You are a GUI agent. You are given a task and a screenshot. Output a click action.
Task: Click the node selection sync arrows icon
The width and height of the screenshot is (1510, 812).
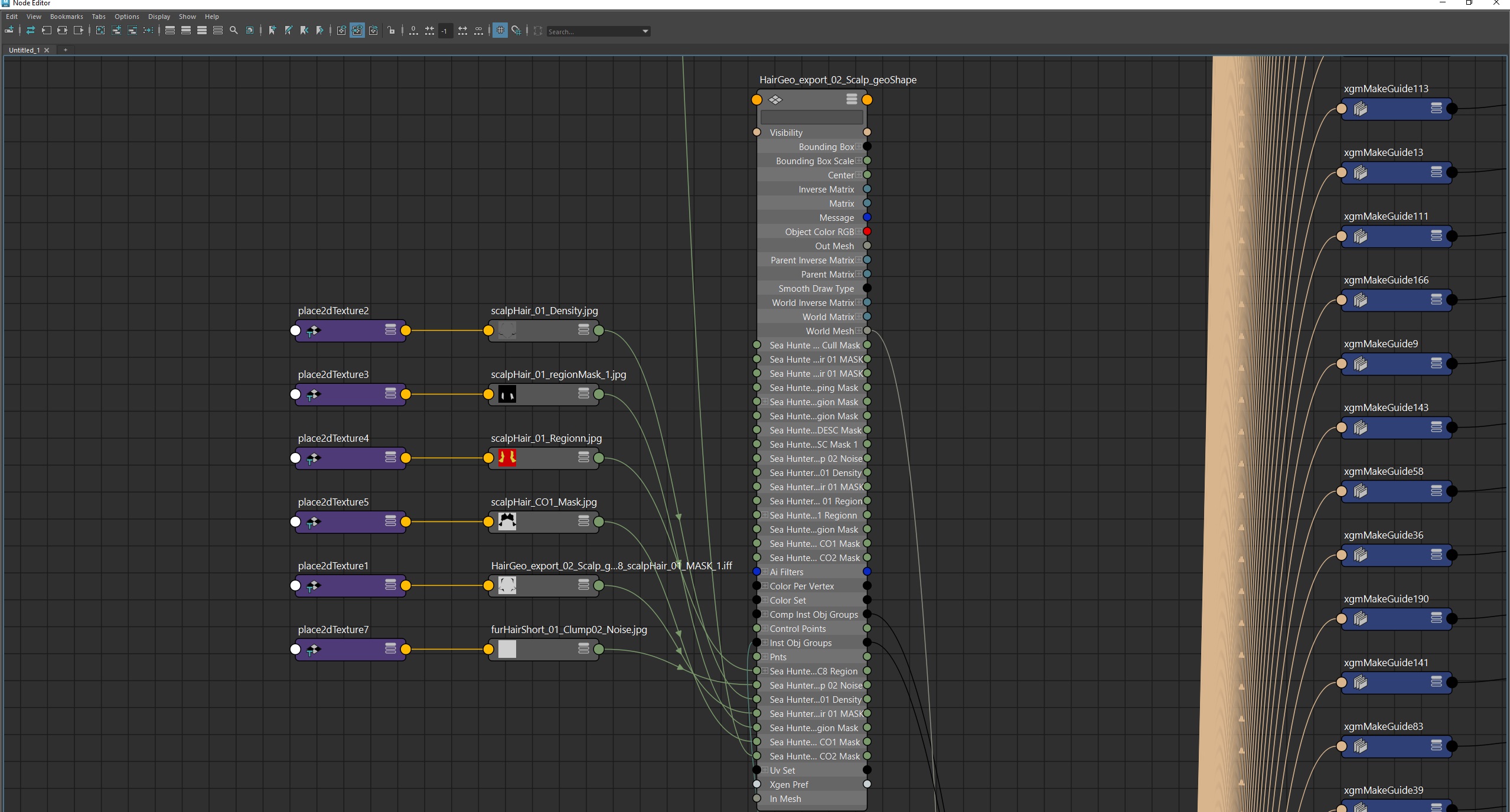pyautogui.click(x=31, y=31)
